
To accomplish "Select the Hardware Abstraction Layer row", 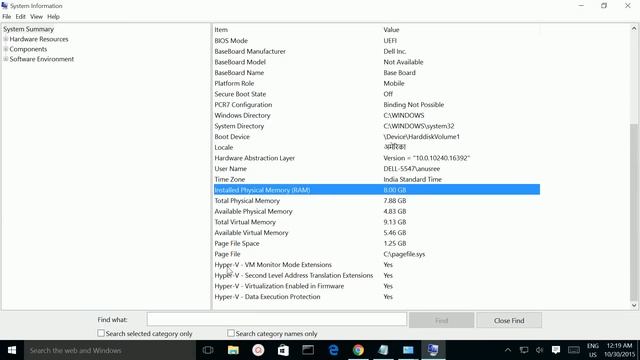I will pyautogui.click(x=377, y=158).
